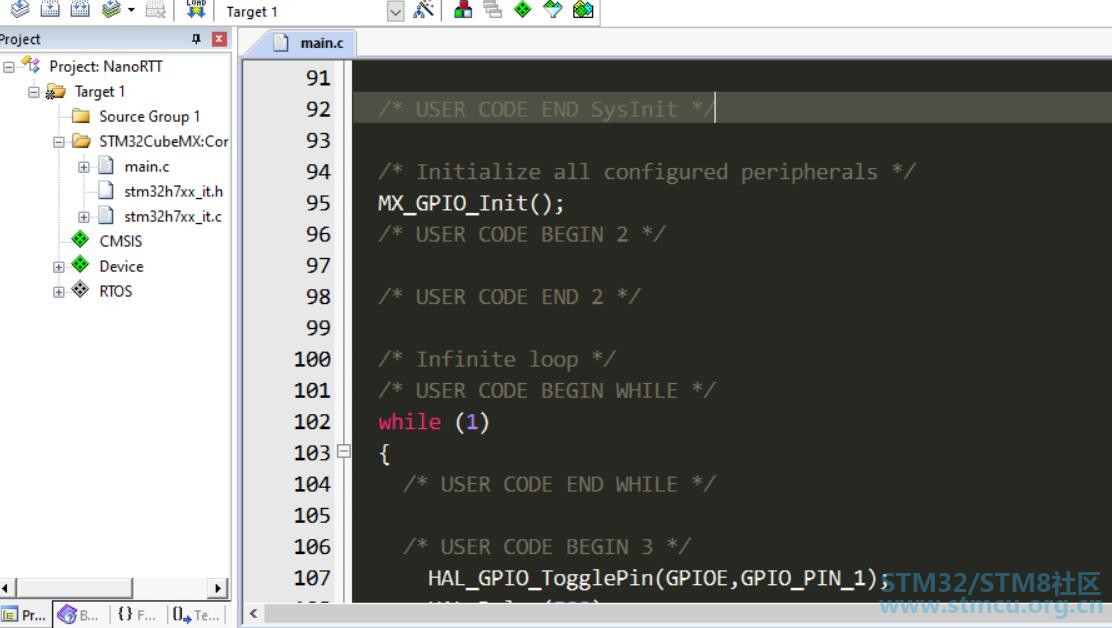
Task: Click line number 105 in the gutter
Action: (x=312, y=515)
